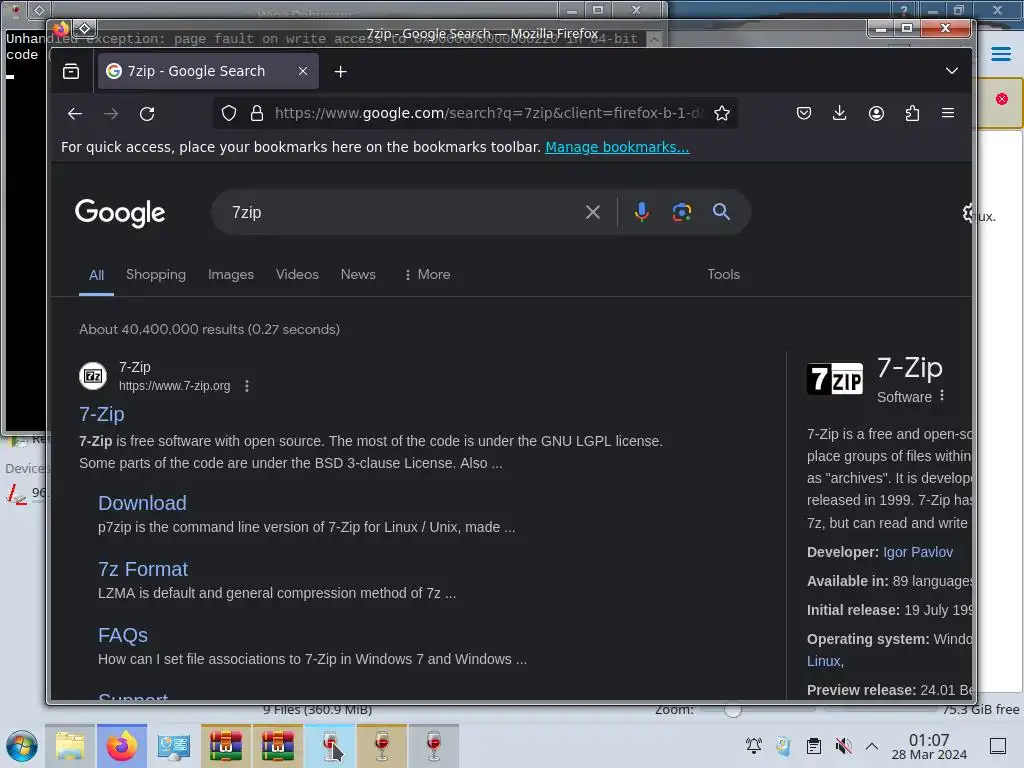
Task: Clear the Google search box text
Action: coord(592,212)
